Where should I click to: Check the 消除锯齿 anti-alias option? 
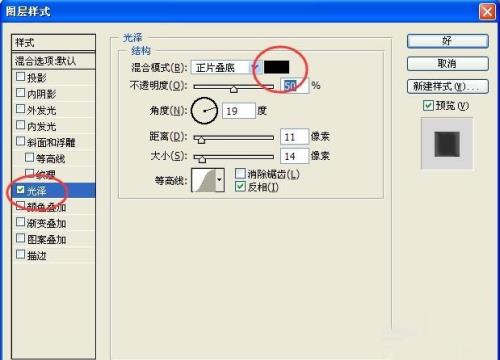click(x=240, y=173)
